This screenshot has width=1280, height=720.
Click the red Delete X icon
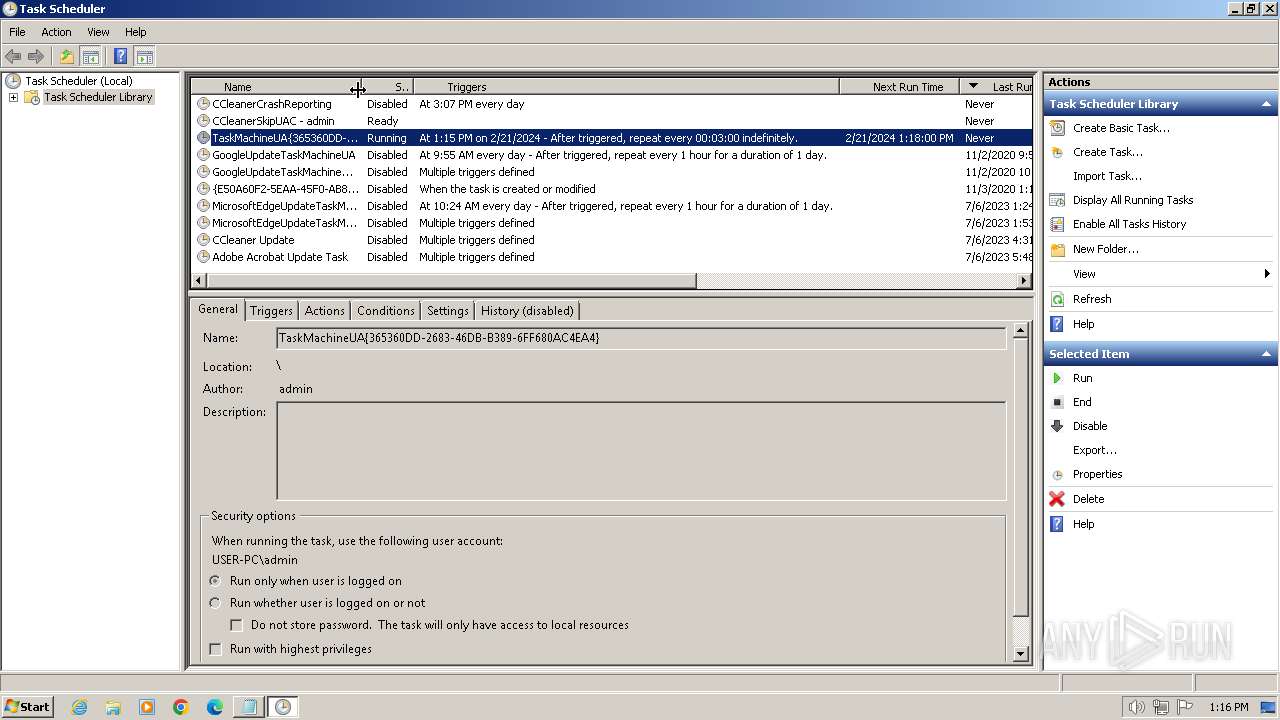[1057, 499]
